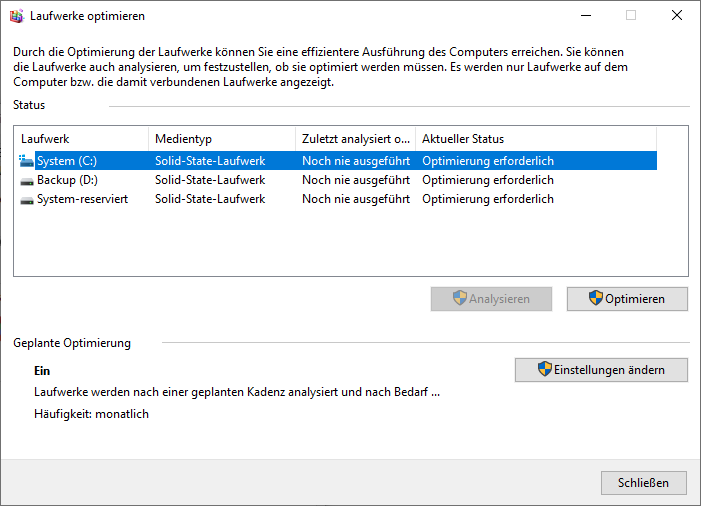Viewport: 701px width, 506px height.
Task: Click 'Noch nie ausgeführt' in Backup (D:) row
Action: 356,180
